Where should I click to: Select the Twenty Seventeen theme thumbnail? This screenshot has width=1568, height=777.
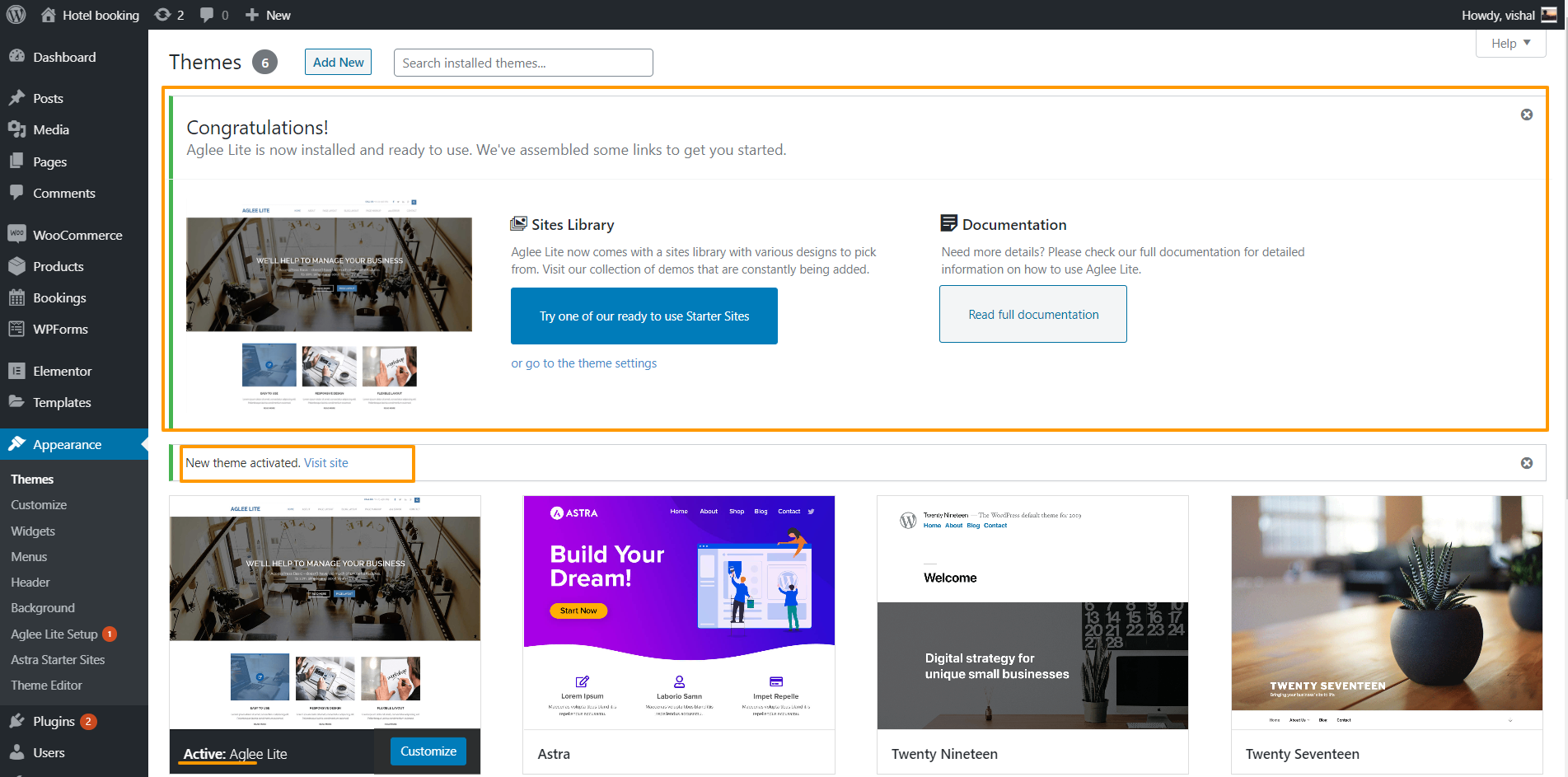click(x=1387, y=612)
